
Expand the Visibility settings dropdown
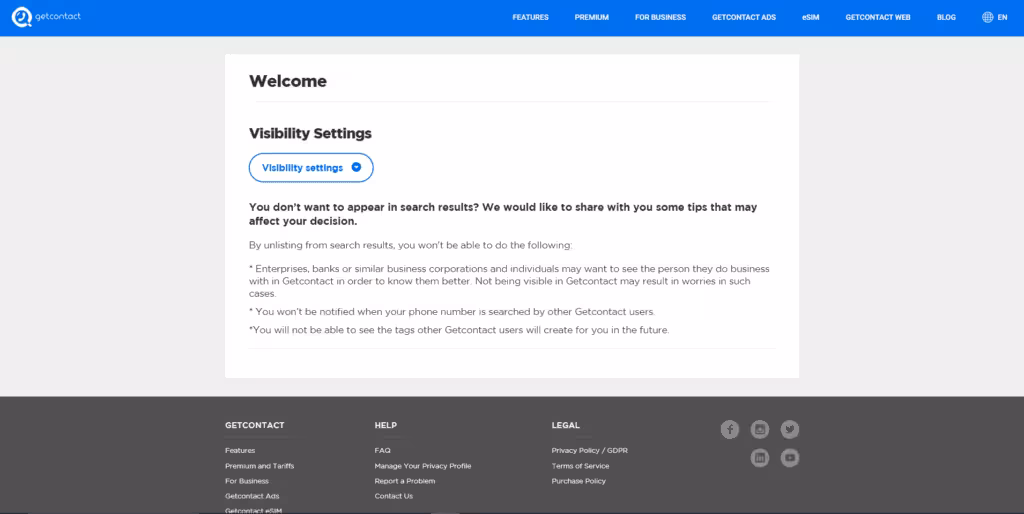(311, 168)
